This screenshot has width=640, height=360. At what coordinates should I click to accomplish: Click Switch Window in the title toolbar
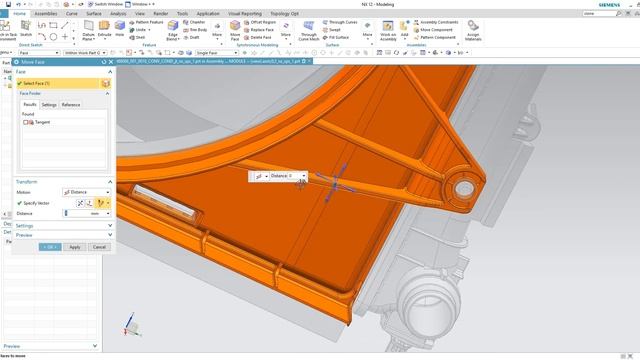point(105,4)
